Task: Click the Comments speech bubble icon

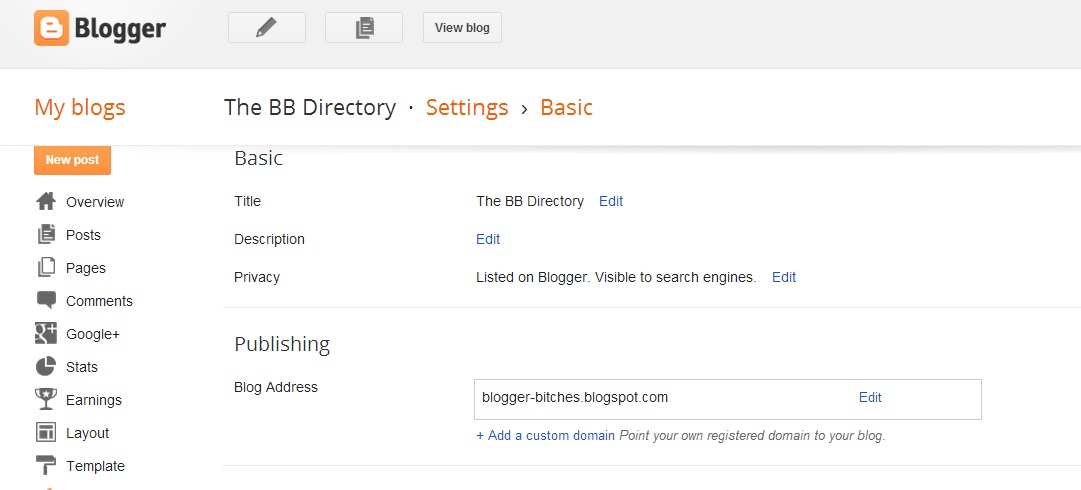Action: [x=46, y=300]
